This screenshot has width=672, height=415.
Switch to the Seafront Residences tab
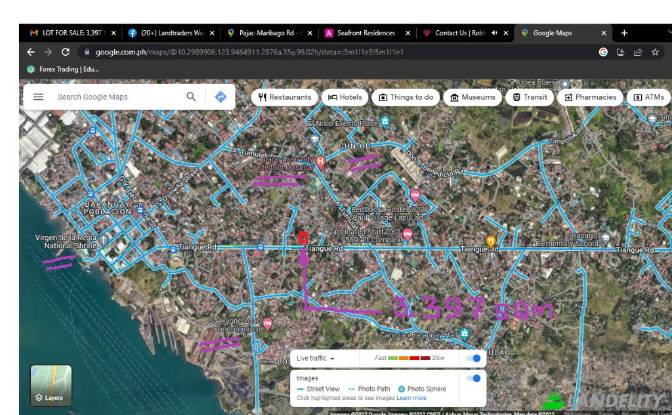365,32
